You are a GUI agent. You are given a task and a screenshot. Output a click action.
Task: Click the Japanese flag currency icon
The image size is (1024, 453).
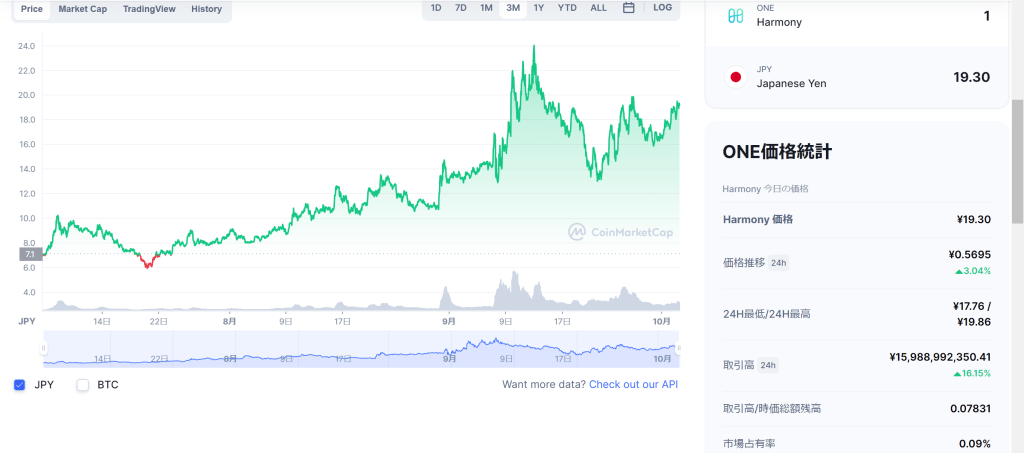click(x=737, y=77)
